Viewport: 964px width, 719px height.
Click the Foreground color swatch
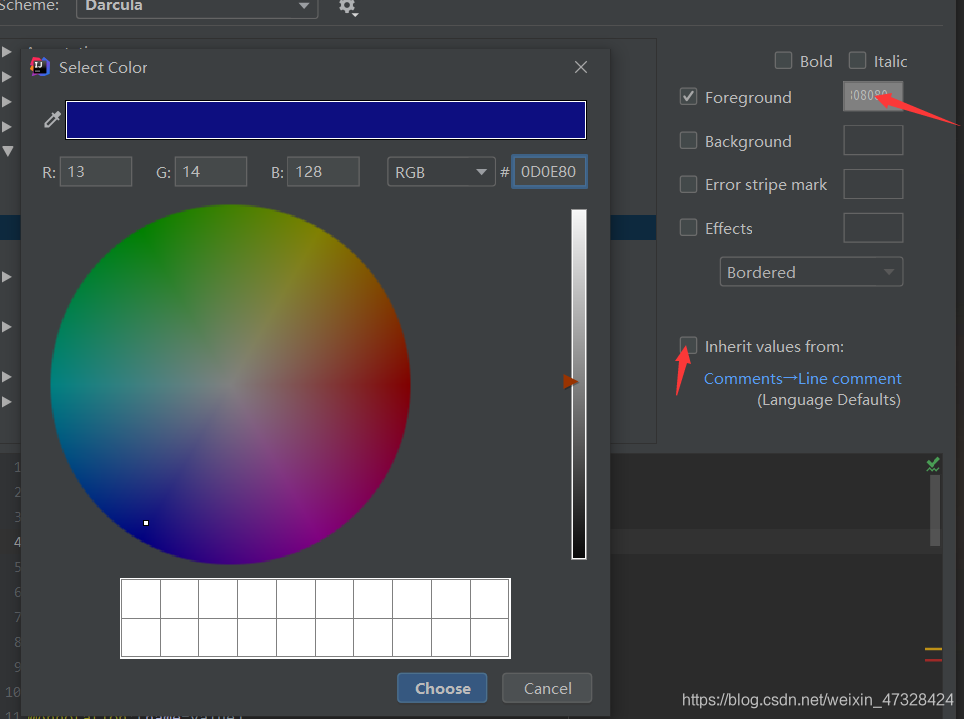pyautogui.click(x=873, y=96)
